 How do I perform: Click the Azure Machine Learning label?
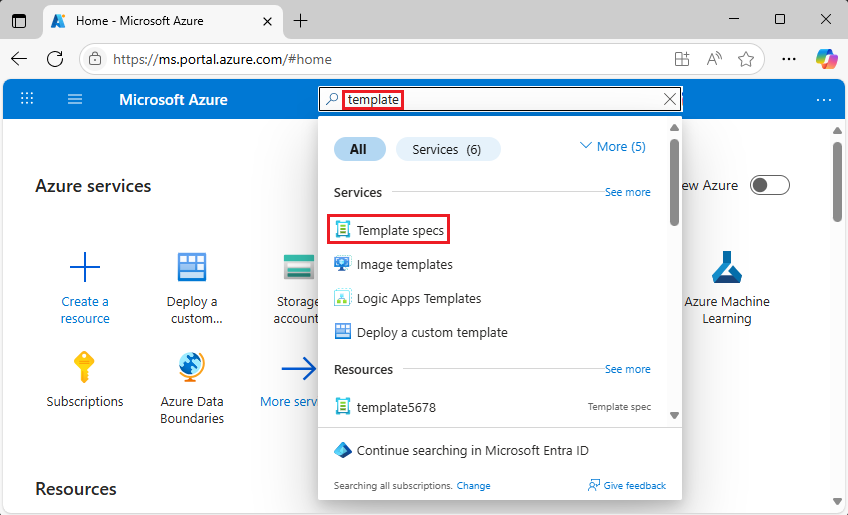pyautogui.click(x=727, y=310)
